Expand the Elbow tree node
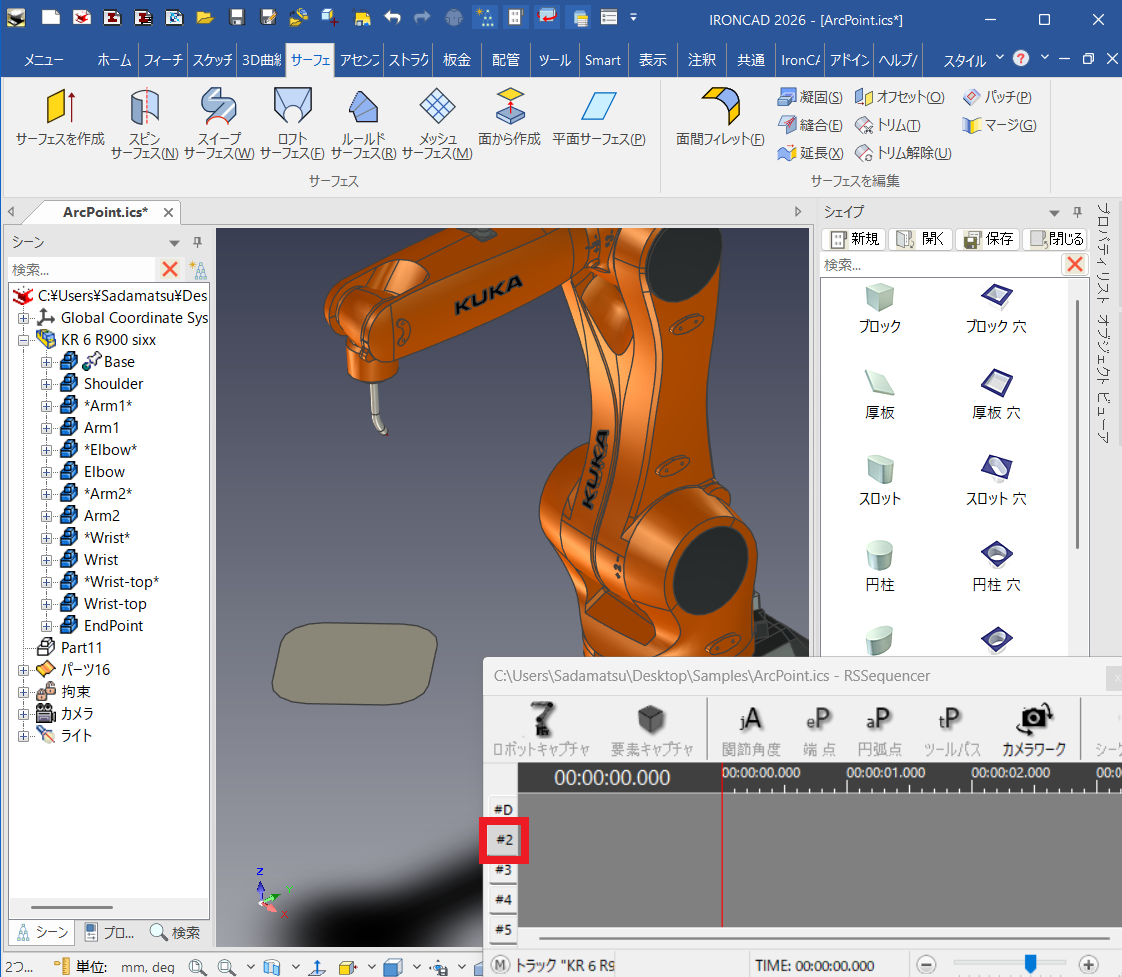Viewport: 1122px width, 977px height. [47, 472]
